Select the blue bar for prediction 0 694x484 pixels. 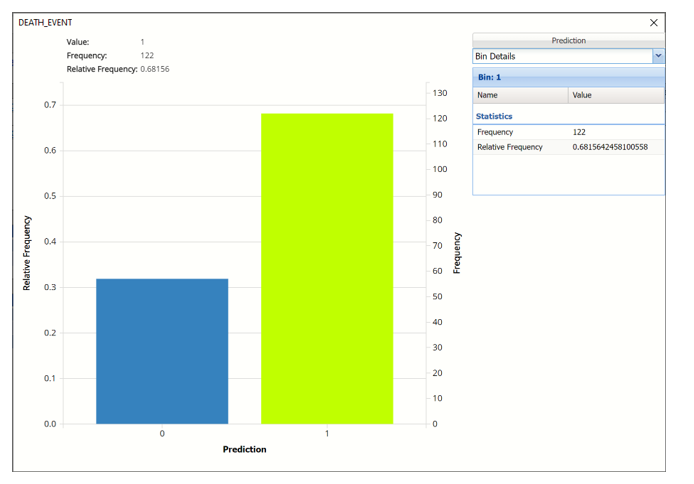tap(162, 351)
